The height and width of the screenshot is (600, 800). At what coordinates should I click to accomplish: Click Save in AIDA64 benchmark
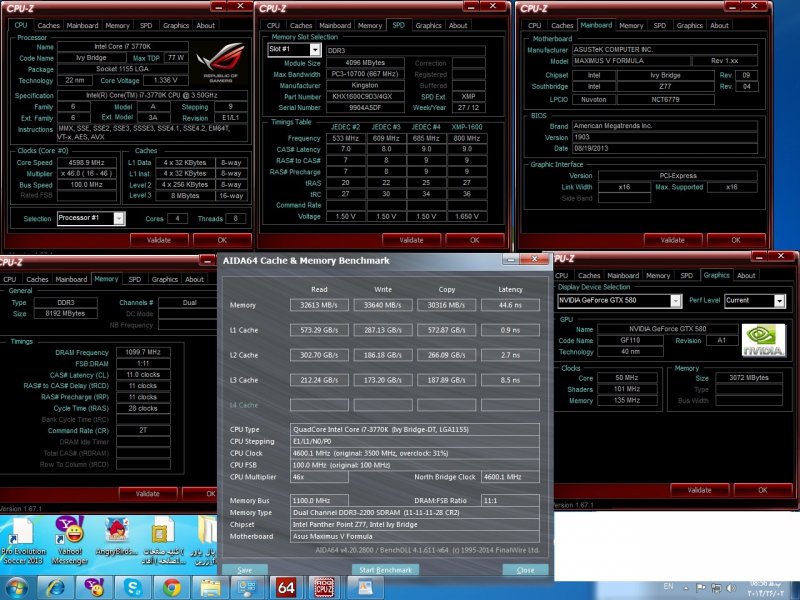pos(245,570)
